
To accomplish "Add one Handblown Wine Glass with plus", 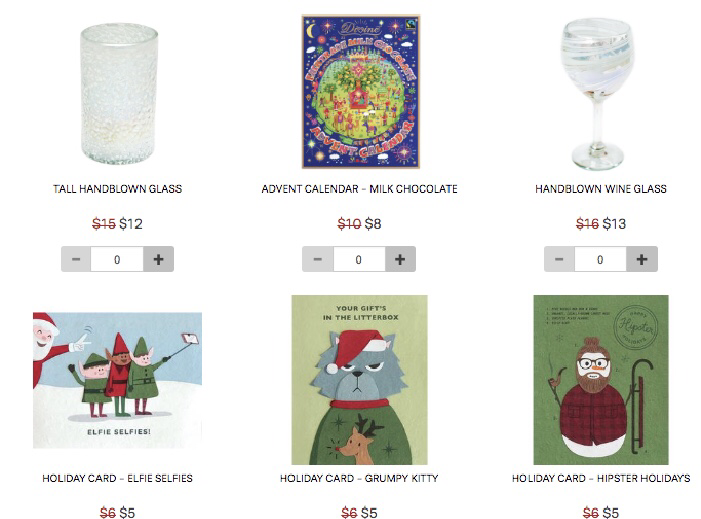I will coord(642,259).
